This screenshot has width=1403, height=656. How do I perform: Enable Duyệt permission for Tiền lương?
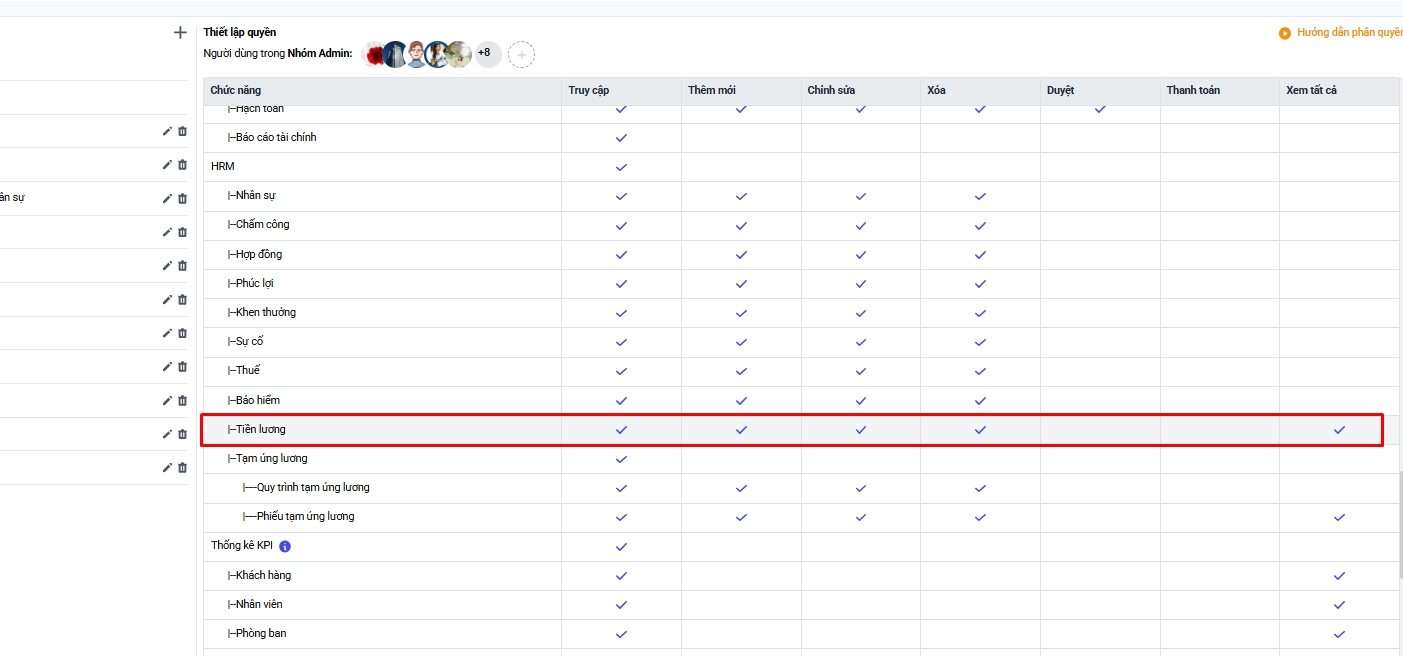[1100, 430]
